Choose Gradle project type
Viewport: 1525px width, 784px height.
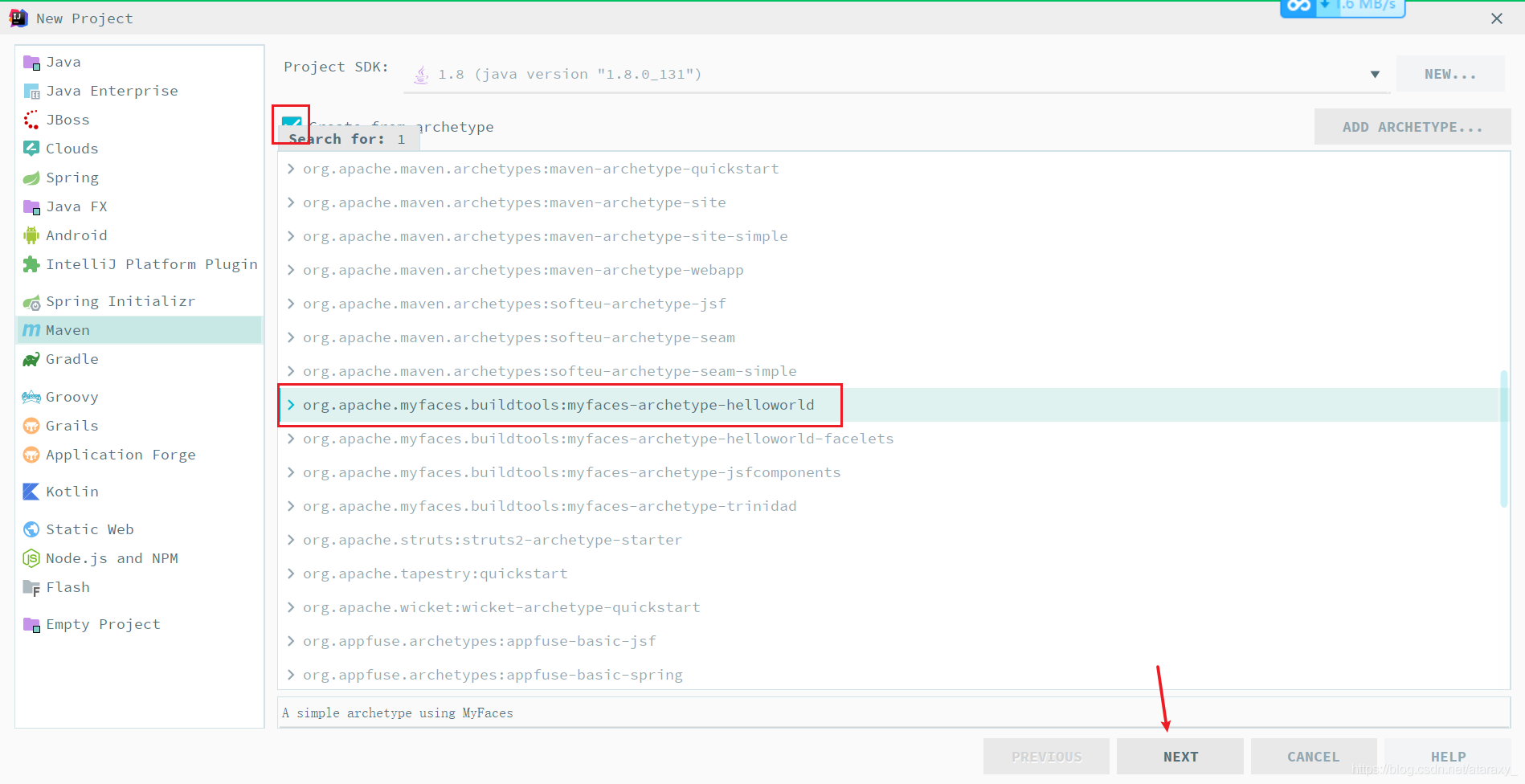coord(139,359)
